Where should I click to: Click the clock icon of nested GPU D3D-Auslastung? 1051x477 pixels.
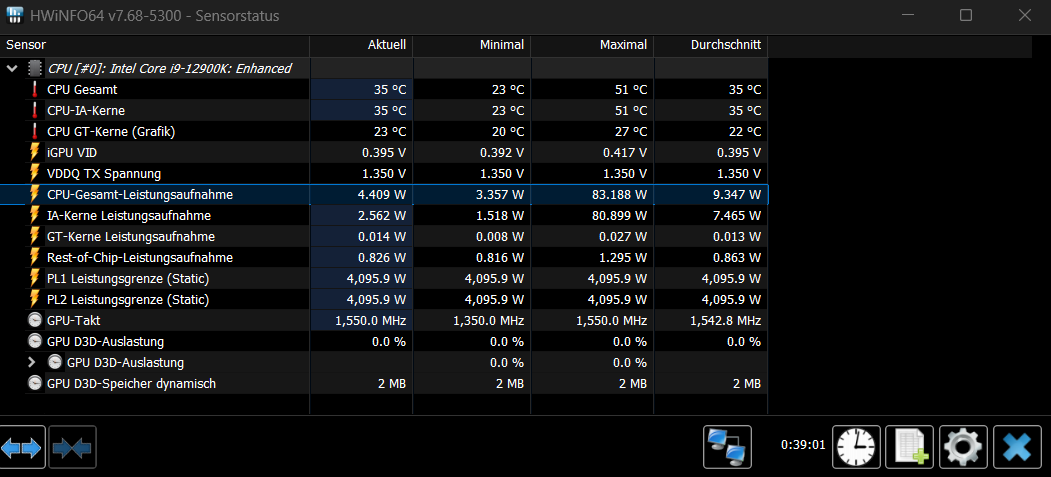[x=56, y=362]
